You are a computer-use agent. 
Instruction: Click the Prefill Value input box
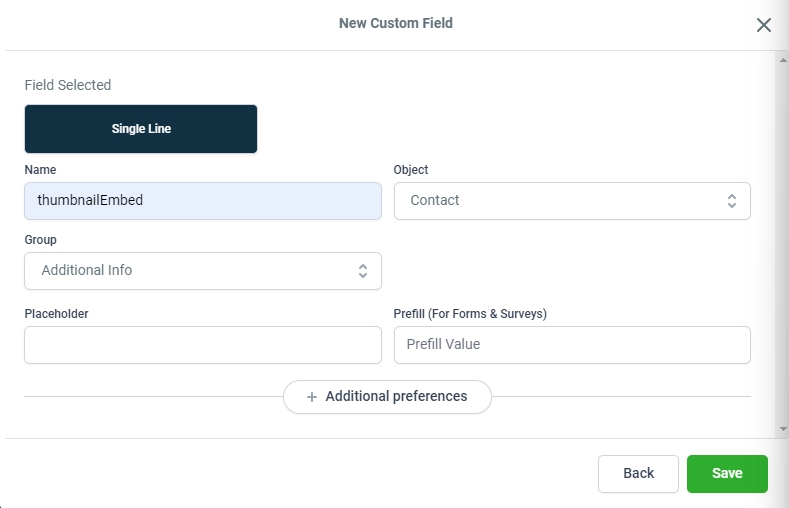(571, 345)
